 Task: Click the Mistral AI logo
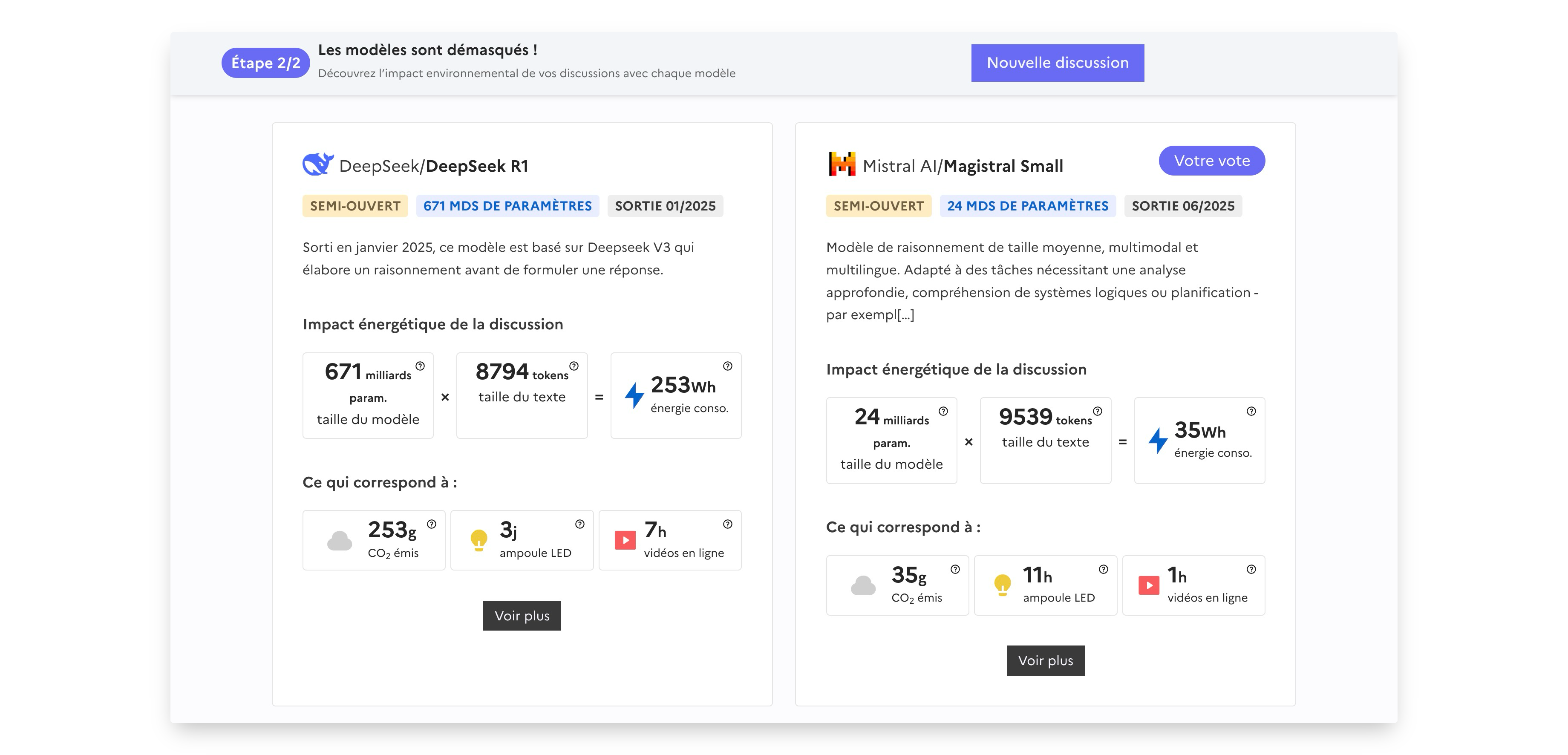click(842, 164)
